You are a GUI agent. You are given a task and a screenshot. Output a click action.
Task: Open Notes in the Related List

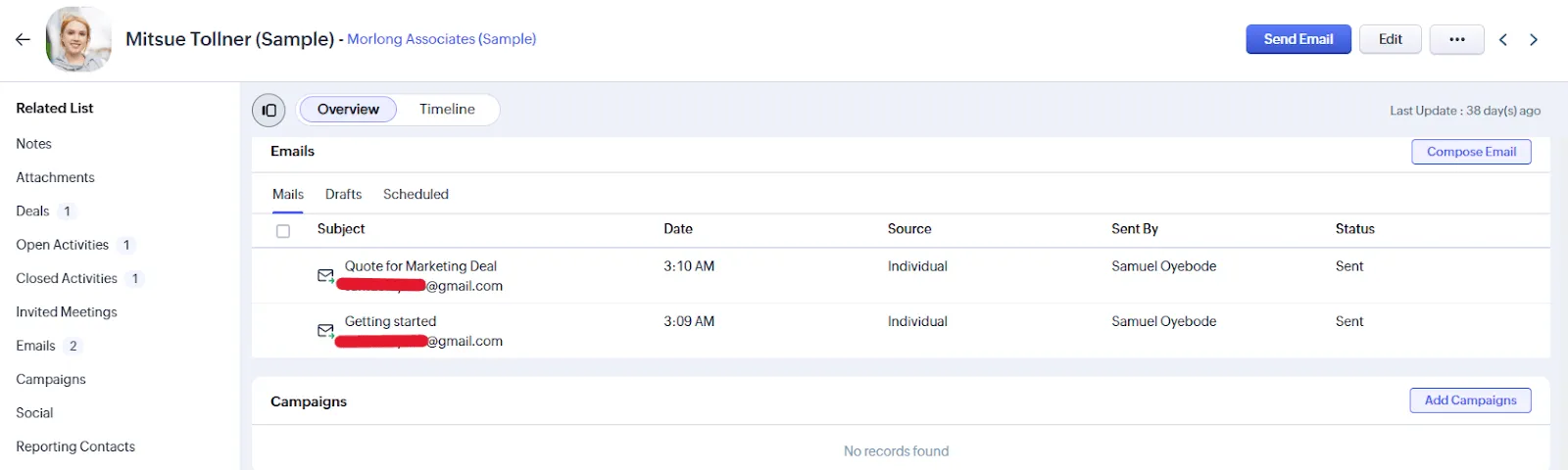33,144
